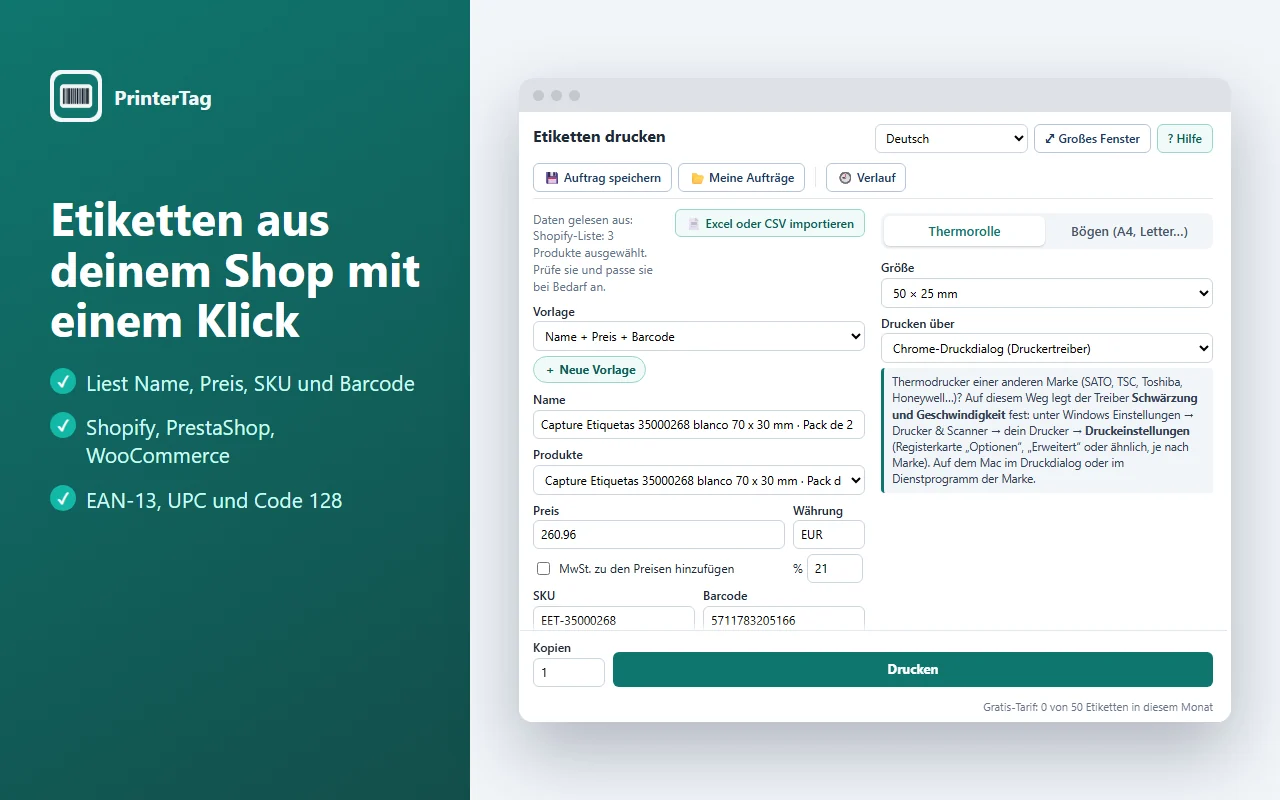Click the floppy disk save icon
The height and width of the screenshot is (800, 1280).
pyautogui.click(x=552, y=178)
